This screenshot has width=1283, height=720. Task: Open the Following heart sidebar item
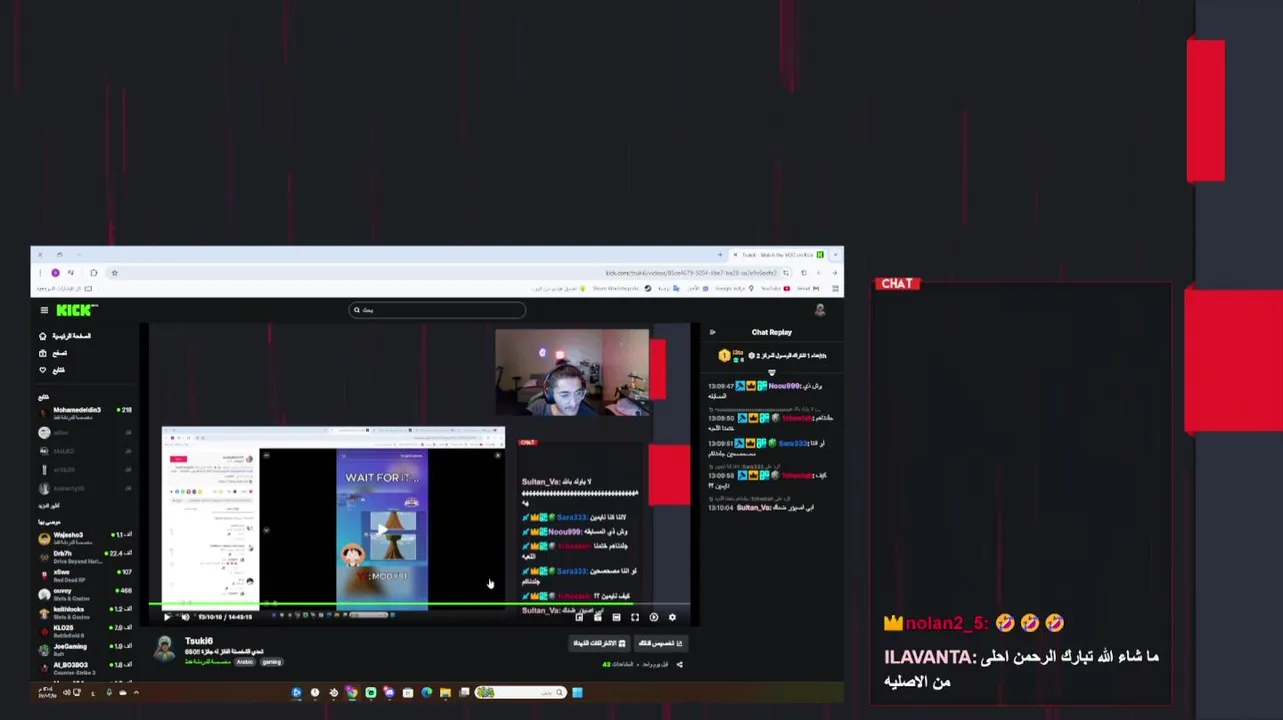(52, 370)
